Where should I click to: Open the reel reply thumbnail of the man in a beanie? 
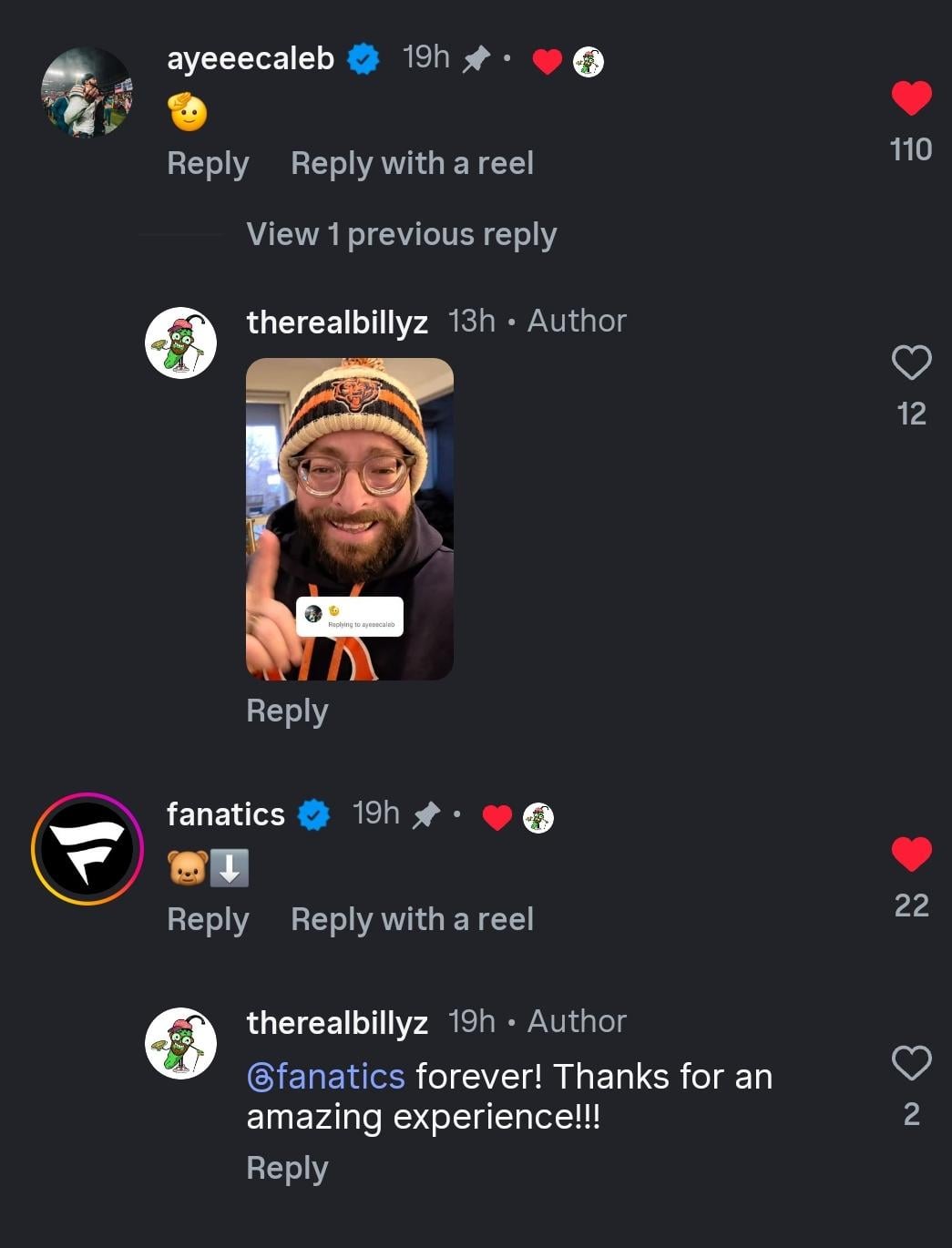click(x=350, y=519)
